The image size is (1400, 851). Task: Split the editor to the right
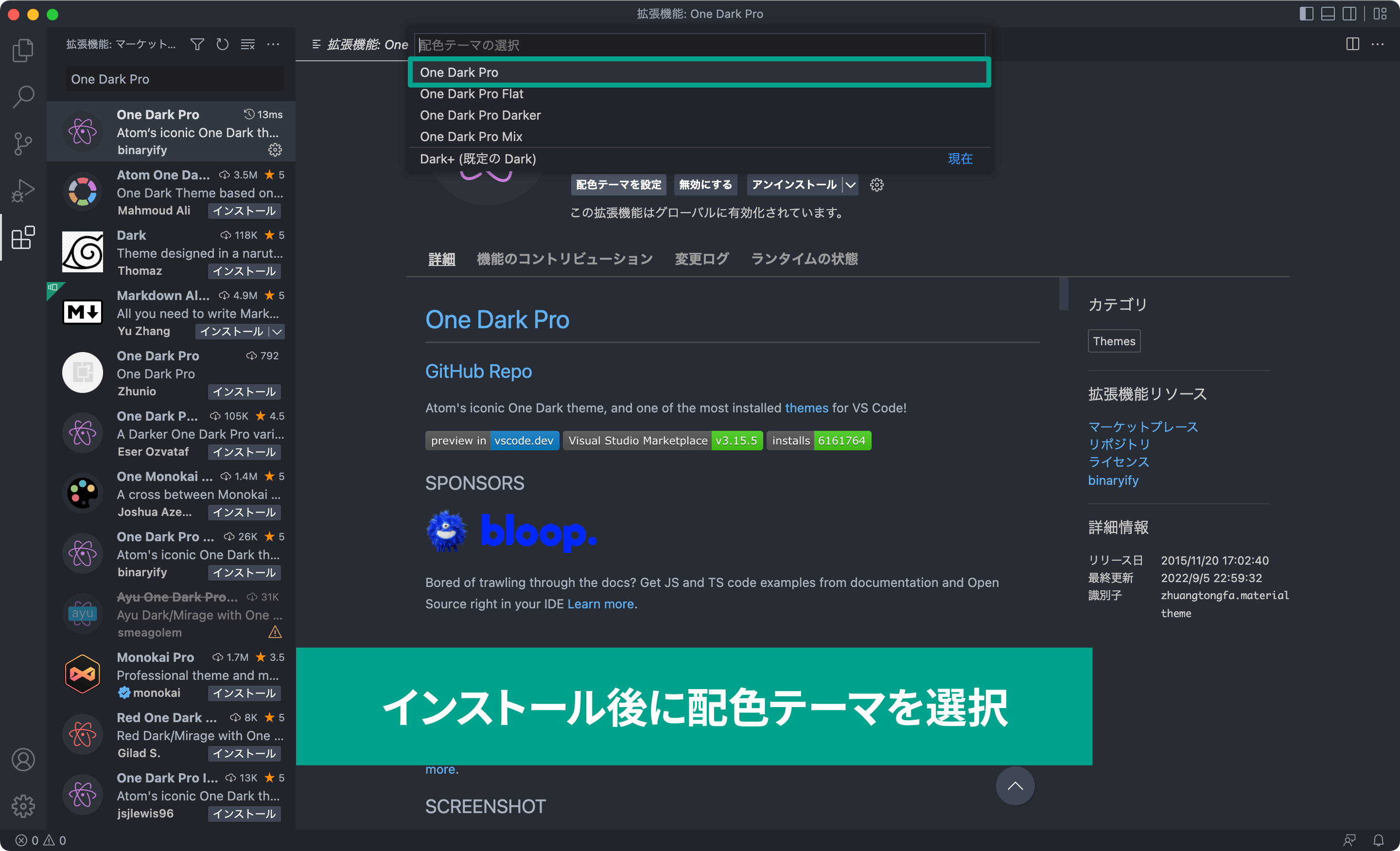[x=1352, y=44]
